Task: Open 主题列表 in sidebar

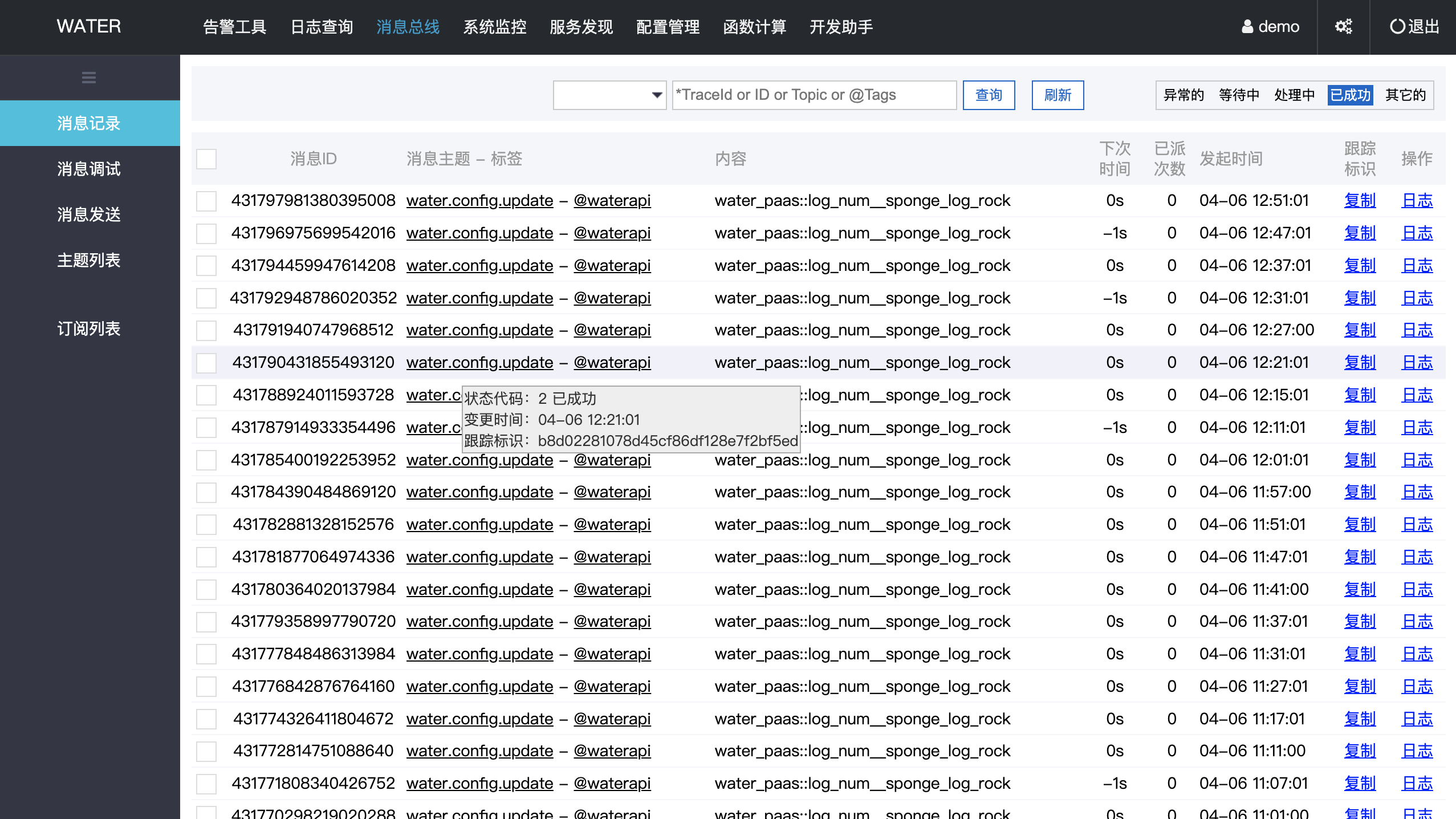Action: 90,260
